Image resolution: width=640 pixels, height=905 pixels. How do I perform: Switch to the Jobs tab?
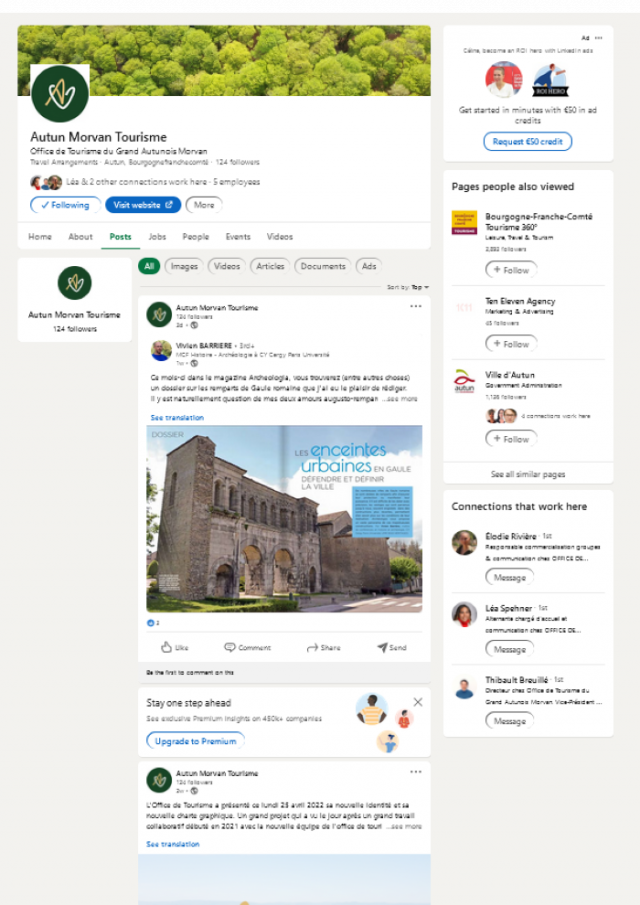click(x=157, y=237)
